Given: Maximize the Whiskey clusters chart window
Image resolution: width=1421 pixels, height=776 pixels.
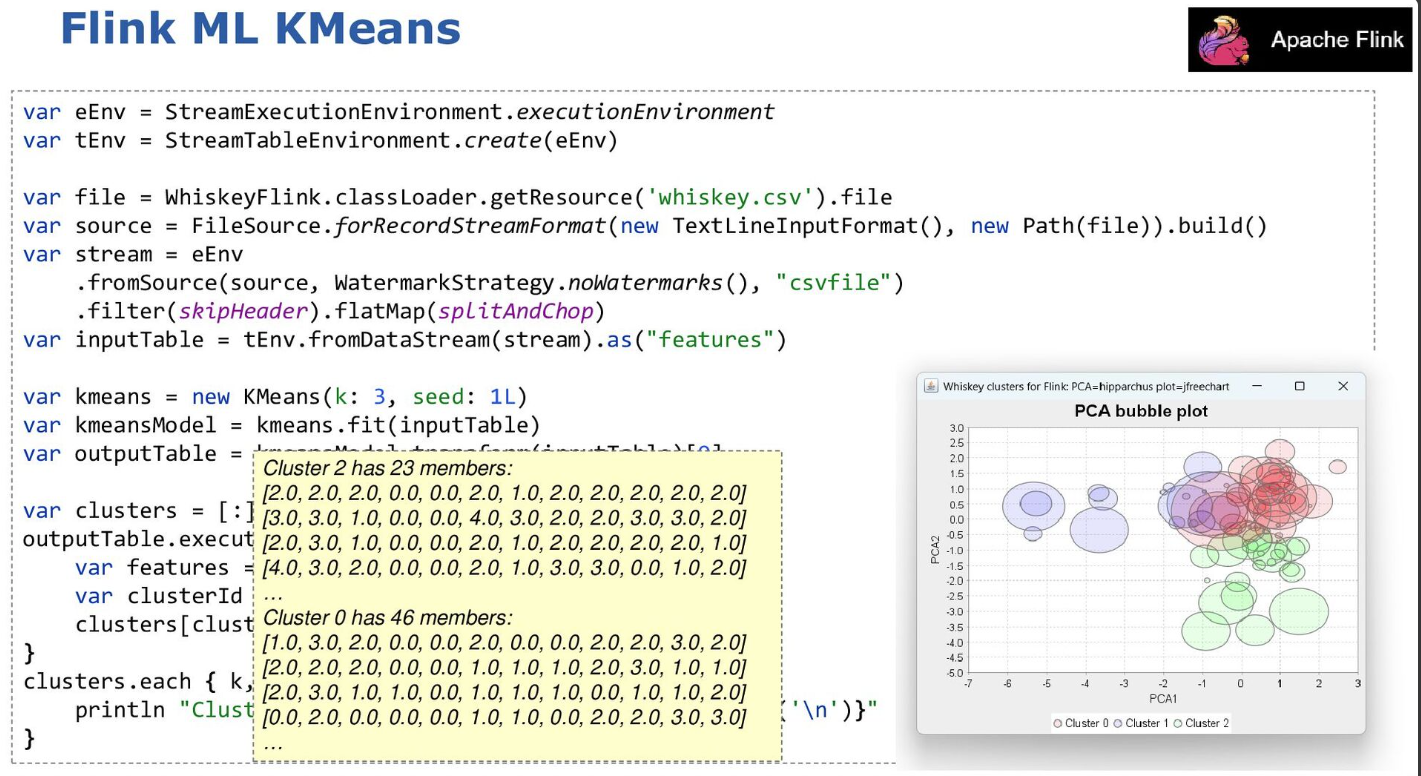Looking at the screenshot, I should click(1299, 386).
